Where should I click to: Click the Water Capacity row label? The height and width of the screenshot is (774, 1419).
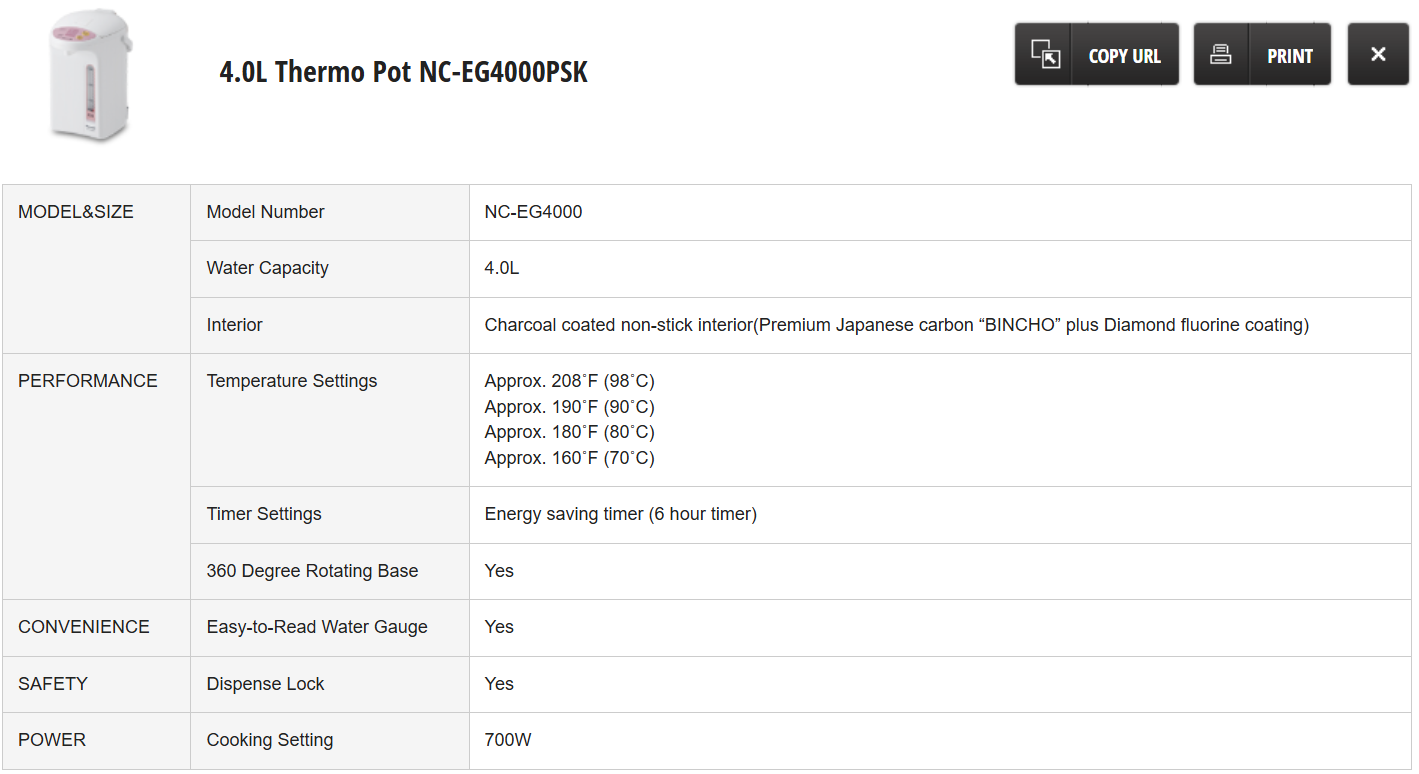tap(267, 268)
